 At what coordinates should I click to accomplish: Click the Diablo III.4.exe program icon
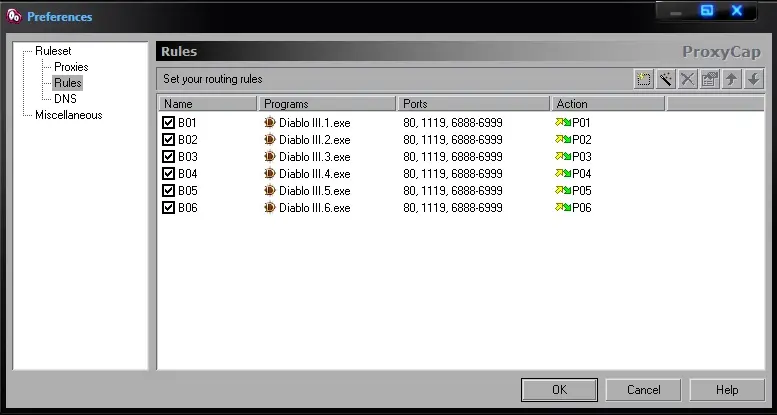[270, 174]
